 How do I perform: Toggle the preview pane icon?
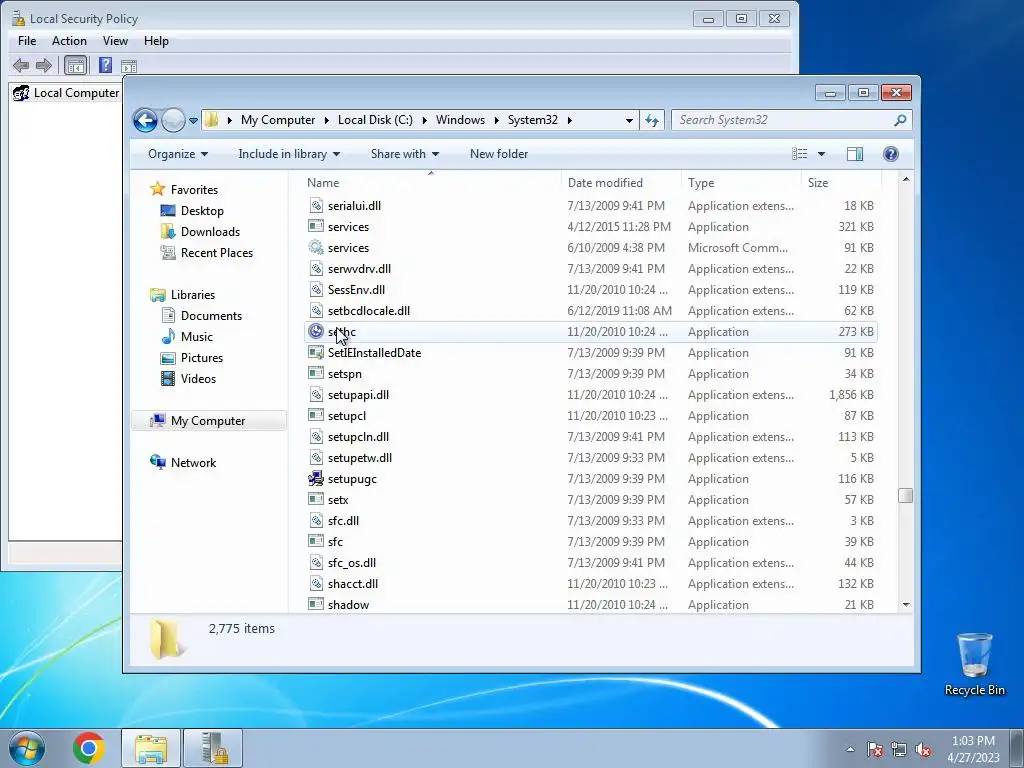[x=854, y=154]
